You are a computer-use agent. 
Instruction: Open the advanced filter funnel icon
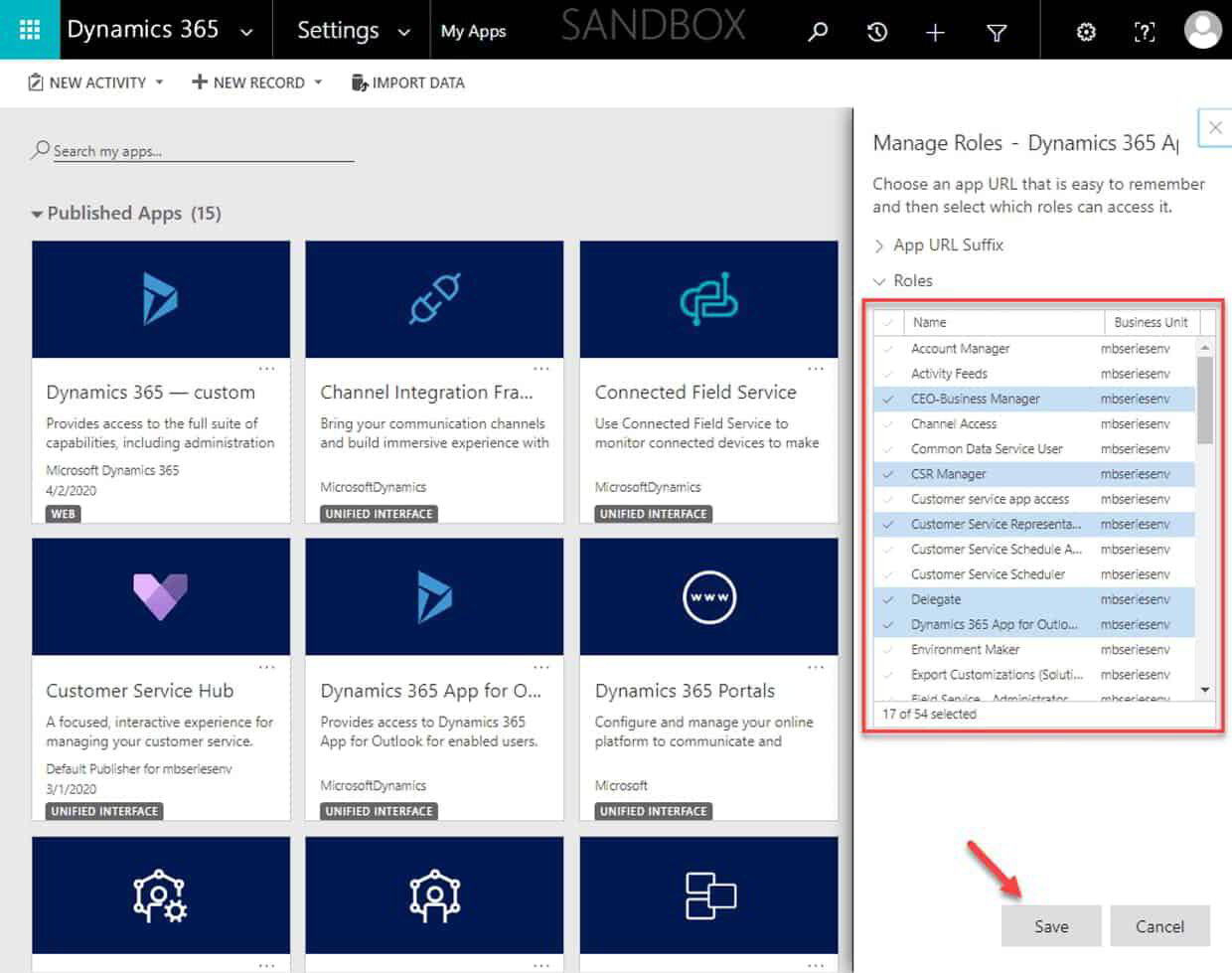996,32
